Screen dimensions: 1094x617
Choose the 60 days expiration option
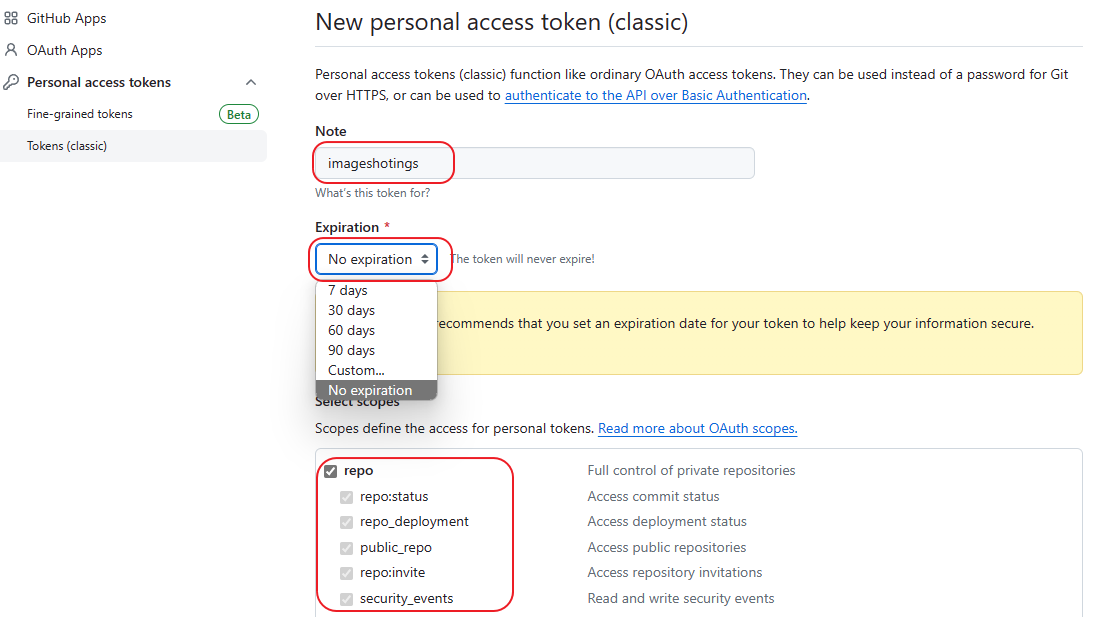pyautogui.click(x=351, y=330)
